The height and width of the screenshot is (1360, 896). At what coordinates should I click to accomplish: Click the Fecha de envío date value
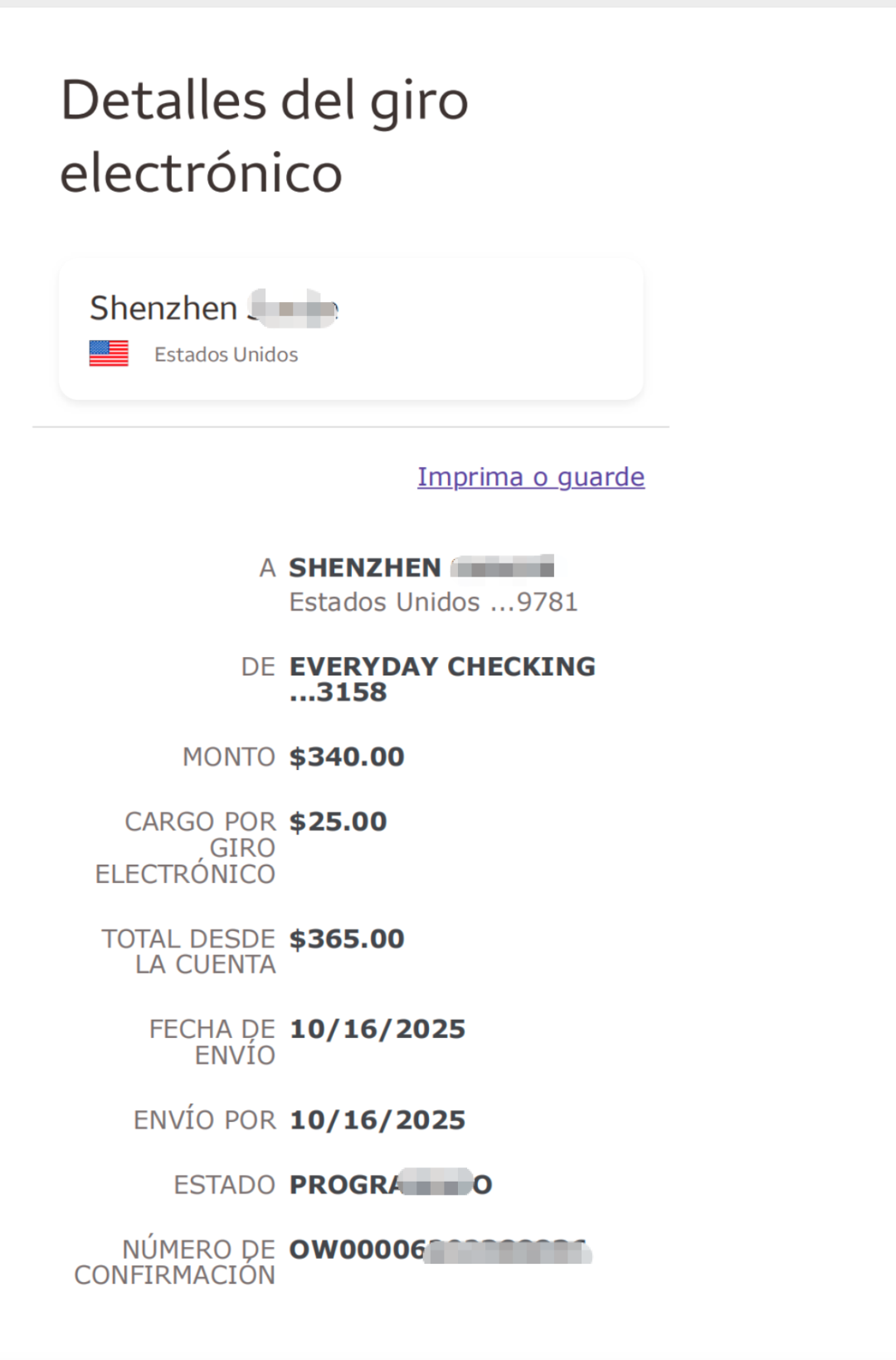click(377, 1029)
